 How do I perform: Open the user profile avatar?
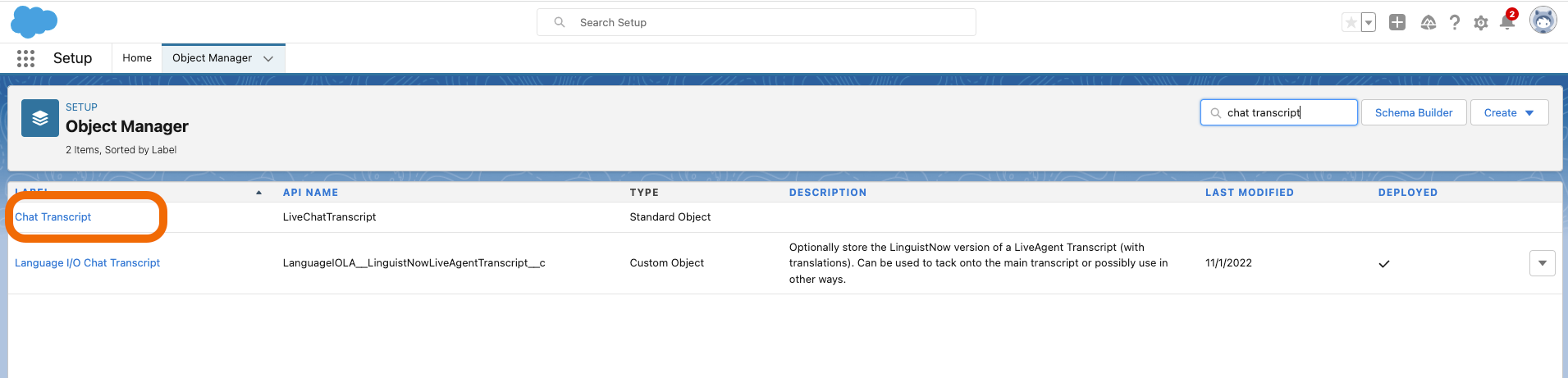(1543, 20)
